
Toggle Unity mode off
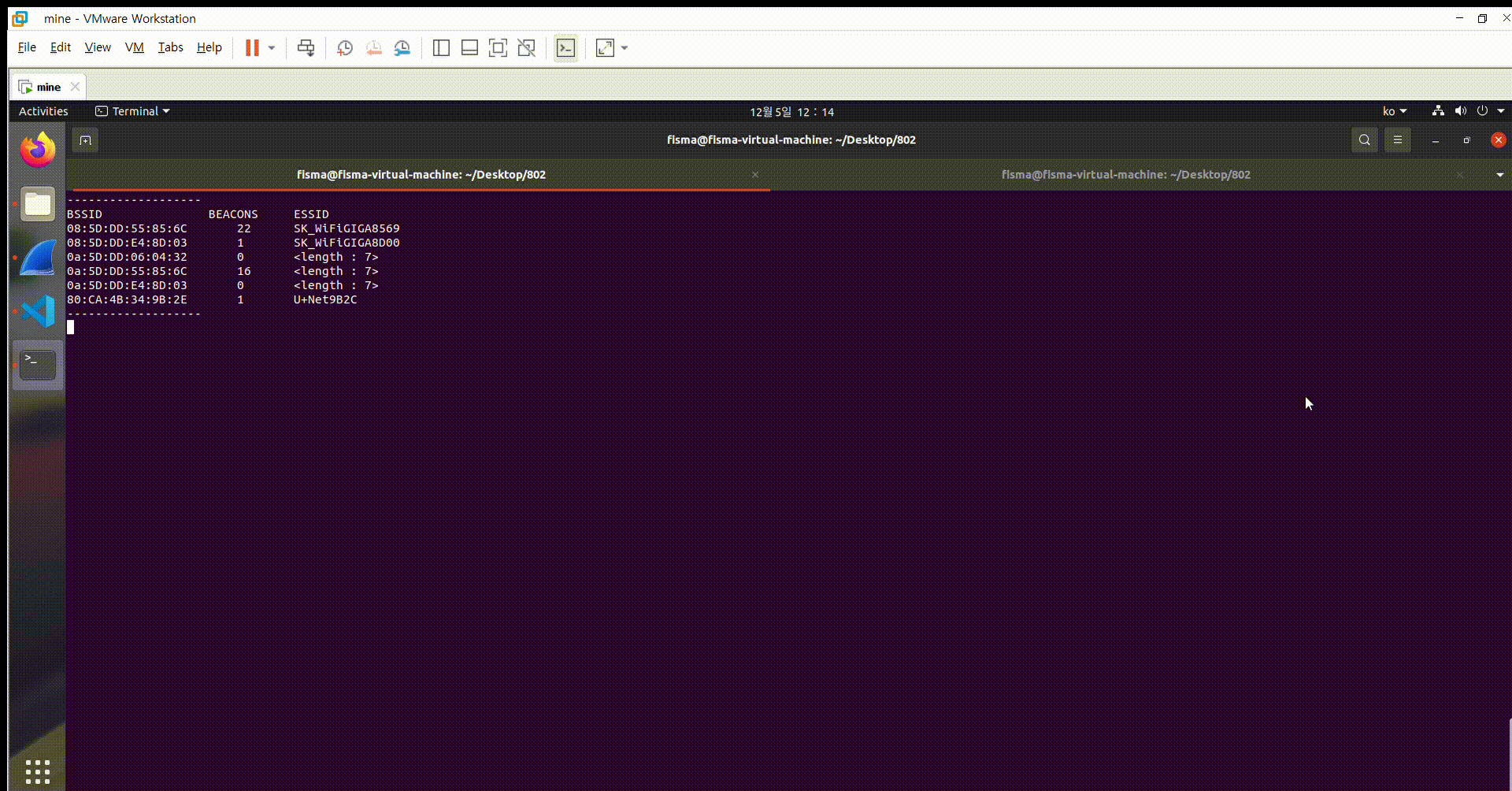526,48
